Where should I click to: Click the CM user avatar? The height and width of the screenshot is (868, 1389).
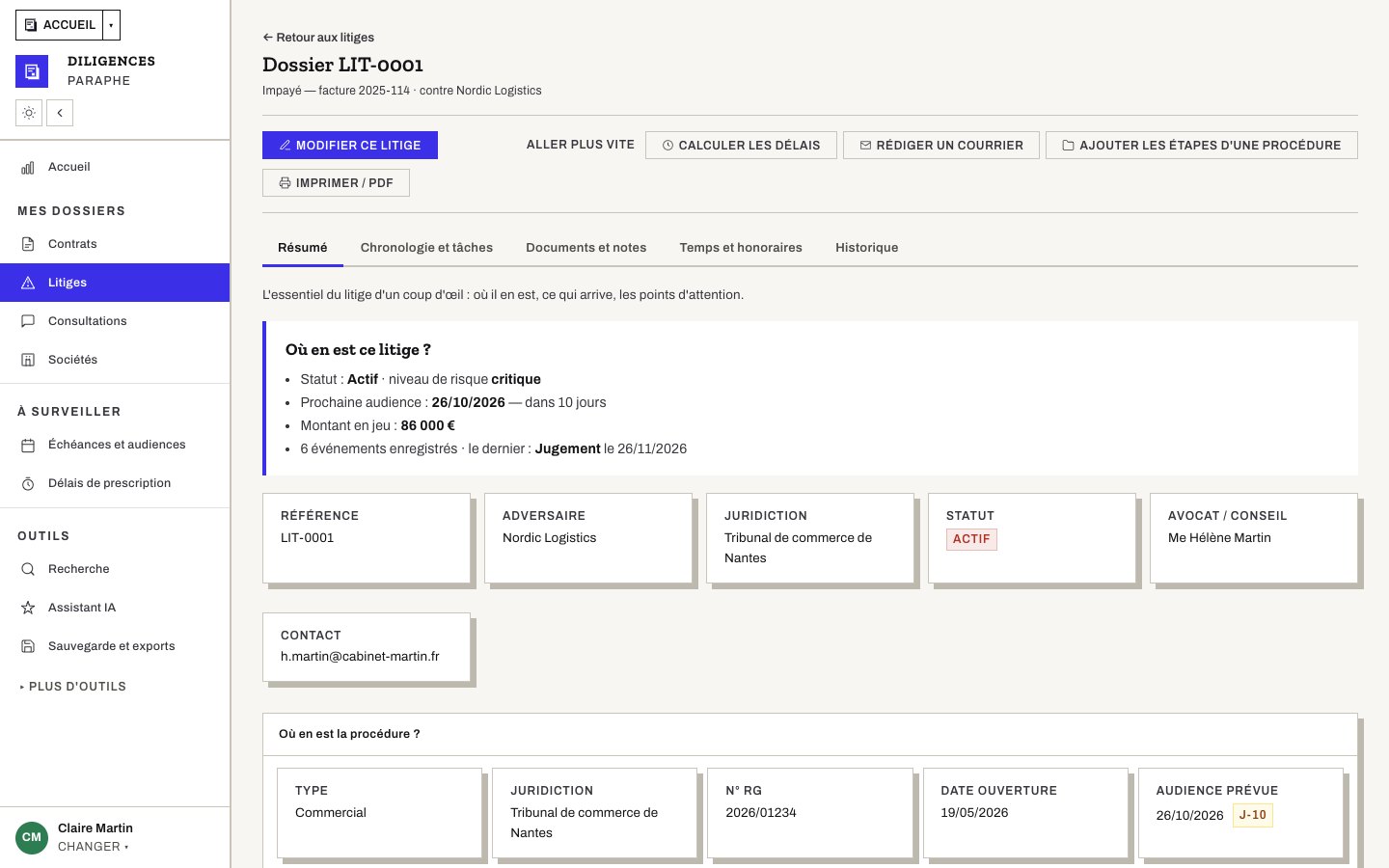(32, 837)
